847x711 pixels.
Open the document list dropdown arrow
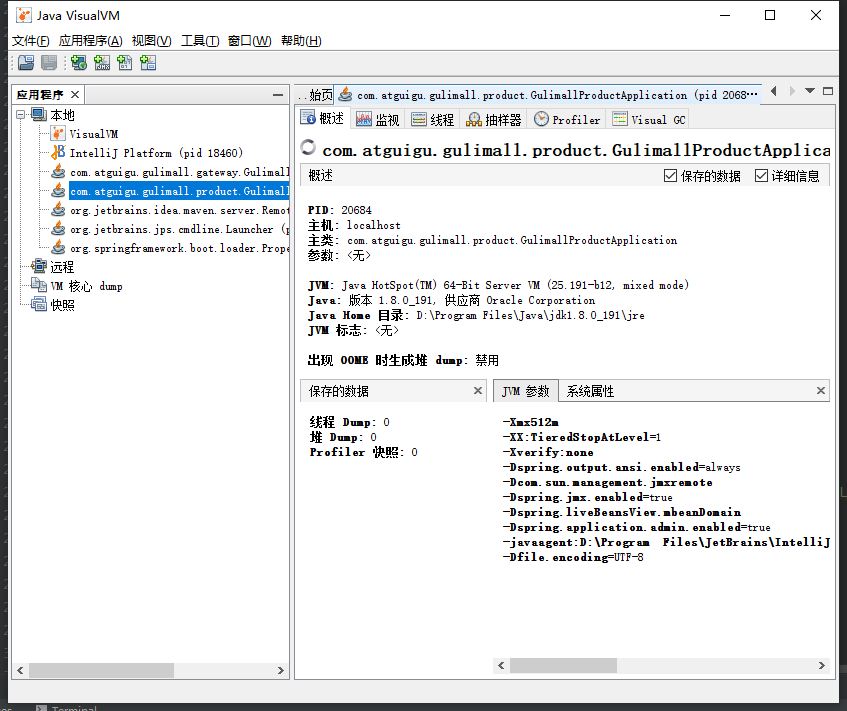click(810, 91)
